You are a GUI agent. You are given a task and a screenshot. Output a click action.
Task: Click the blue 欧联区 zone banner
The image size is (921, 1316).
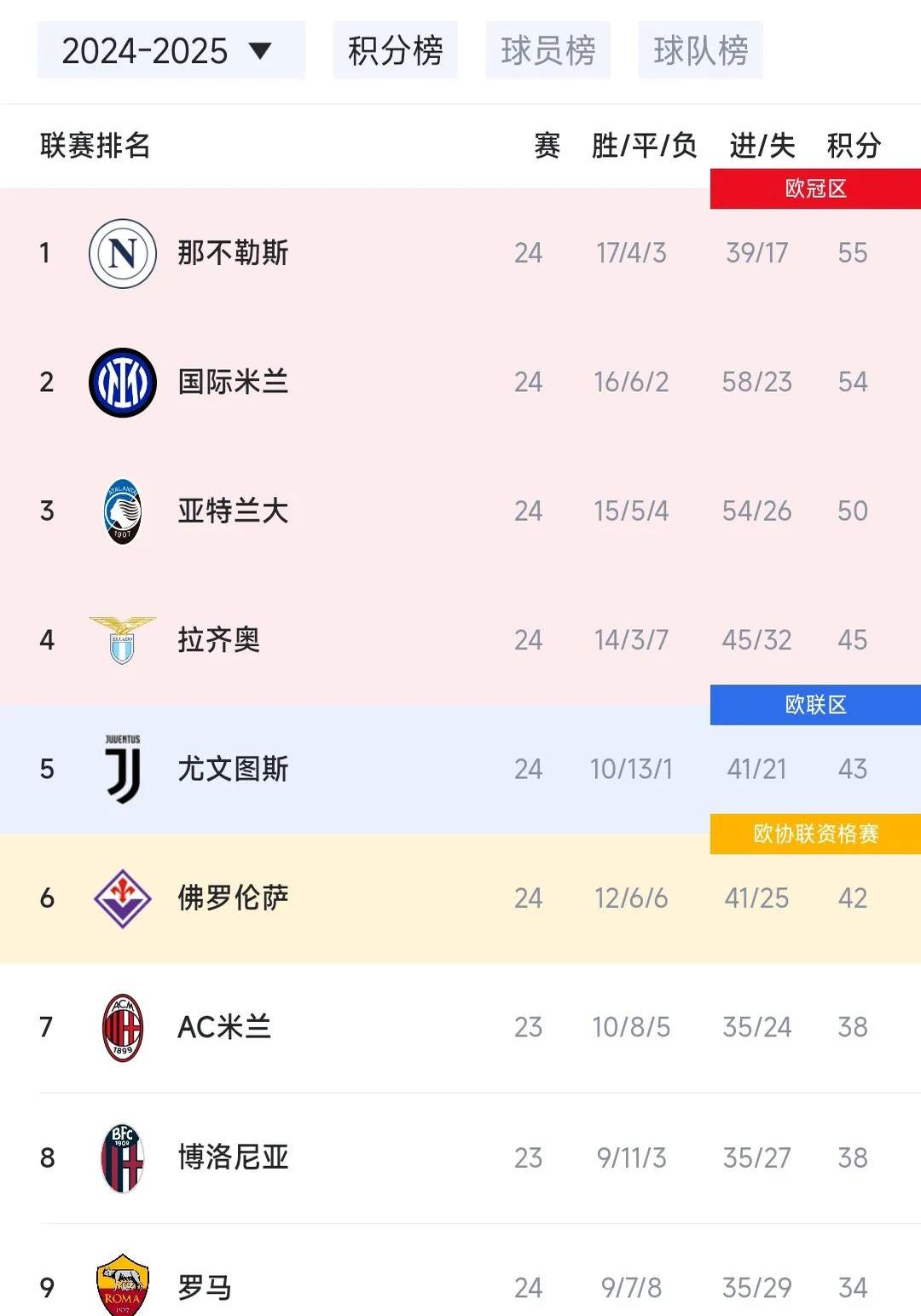812,702
